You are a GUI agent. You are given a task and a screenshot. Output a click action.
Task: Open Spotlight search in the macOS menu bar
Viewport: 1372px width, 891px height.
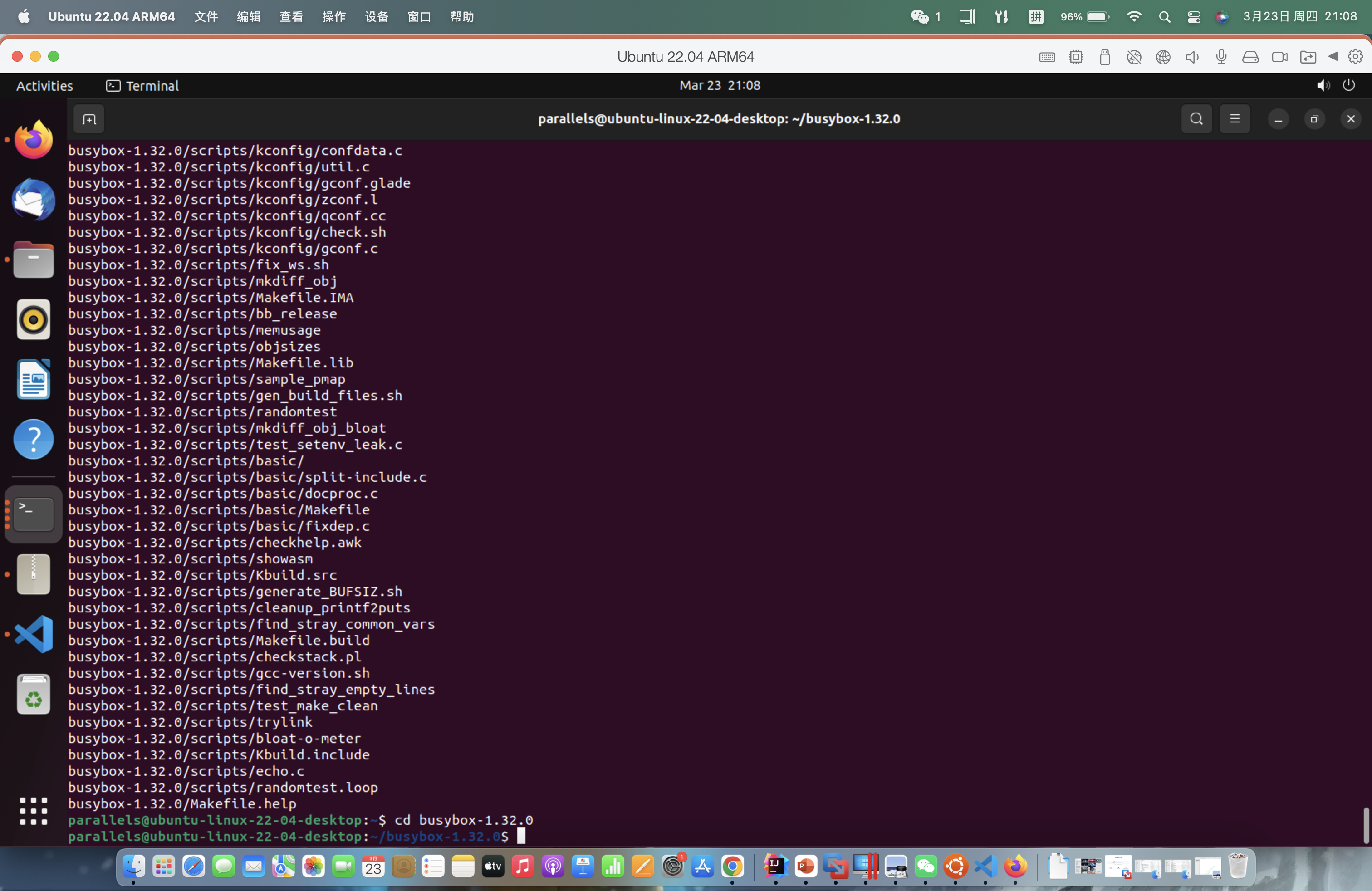(1165, 17)
